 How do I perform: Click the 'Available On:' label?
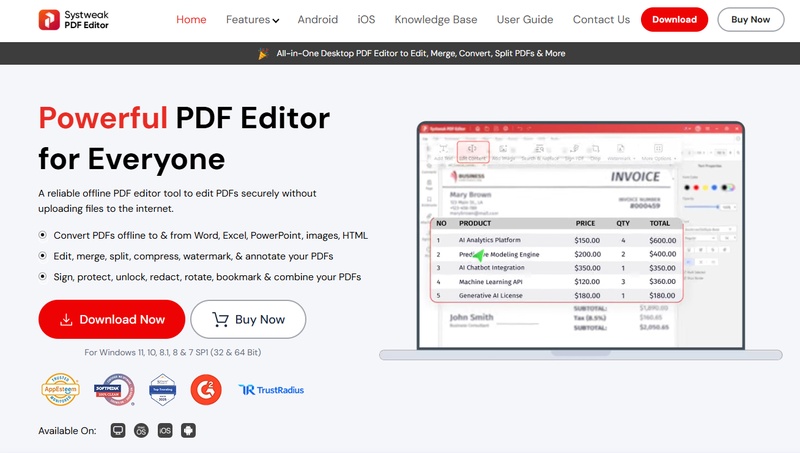67,431
